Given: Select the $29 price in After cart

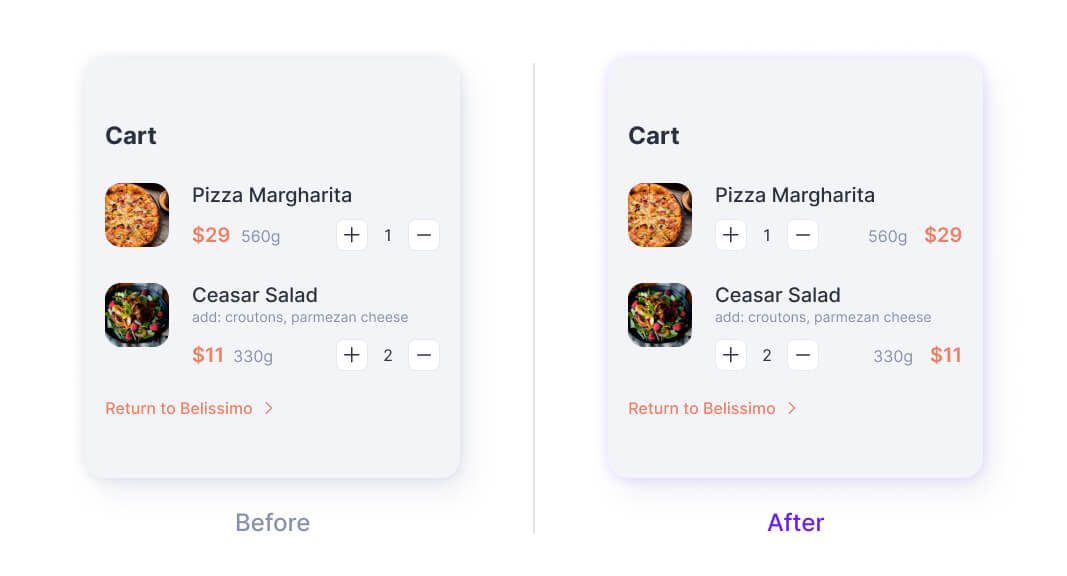Looking at the screenshot, I should (942, 235).
